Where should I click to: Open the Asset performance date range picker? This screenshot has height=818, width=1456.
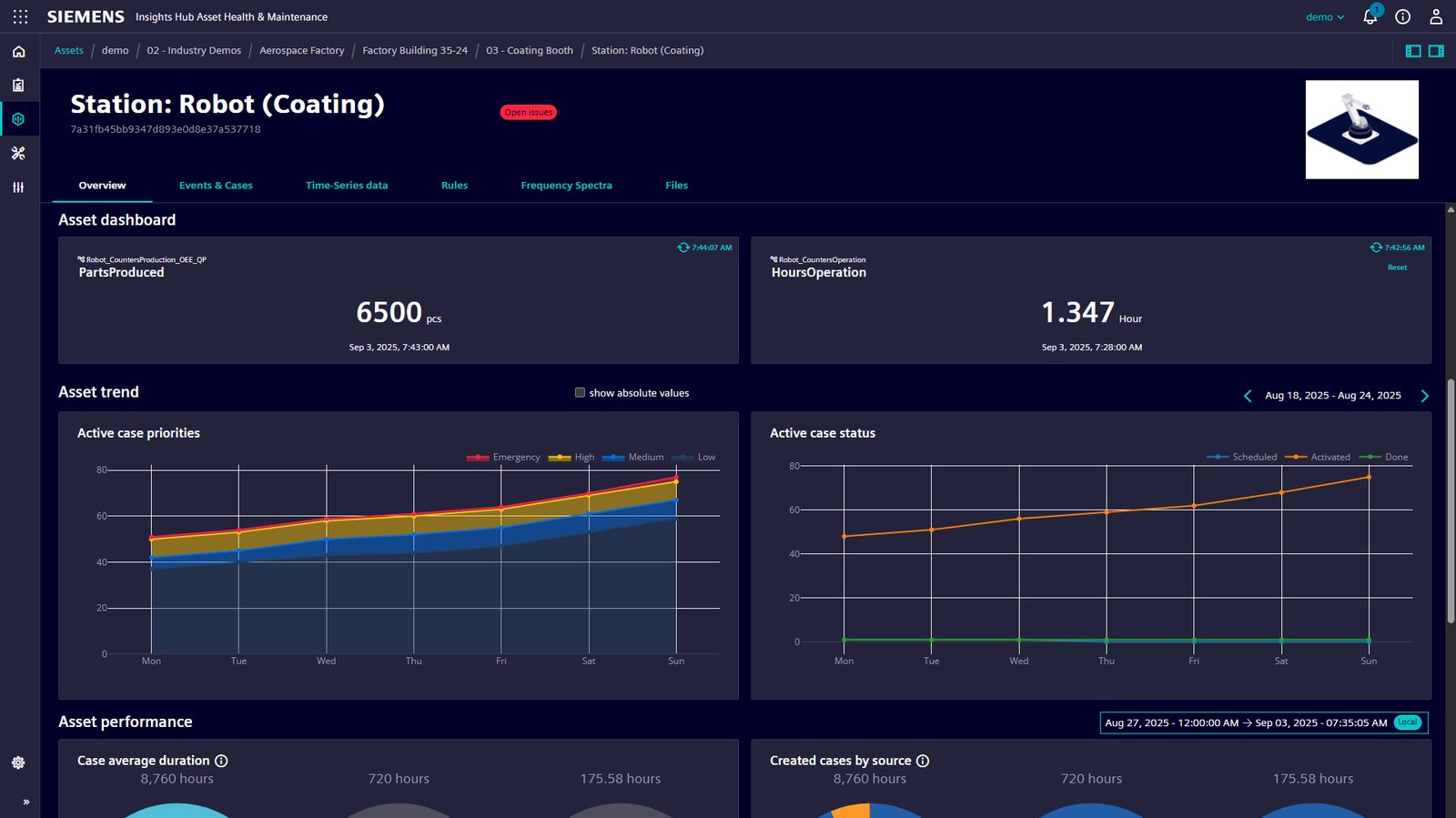pyautogui.click(x=1264, y=722)
